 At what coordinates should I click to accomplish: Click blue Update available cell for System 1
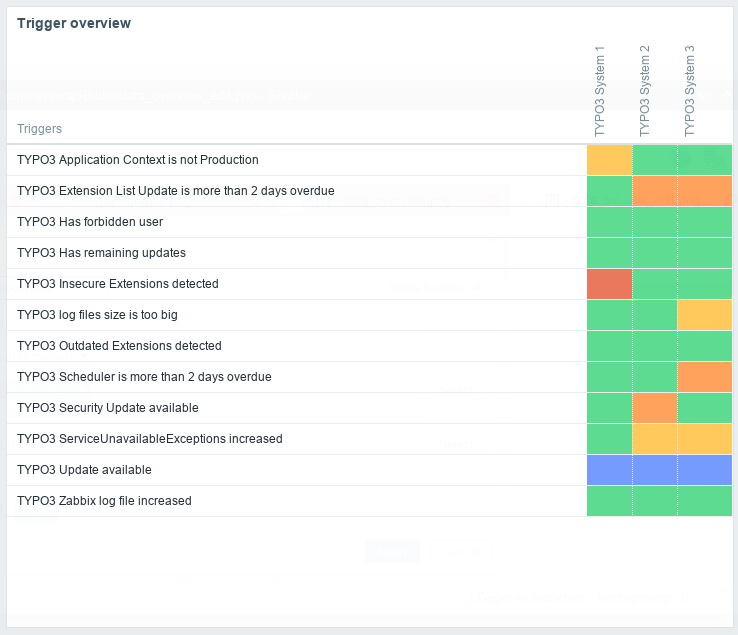[x=609, y=470]
